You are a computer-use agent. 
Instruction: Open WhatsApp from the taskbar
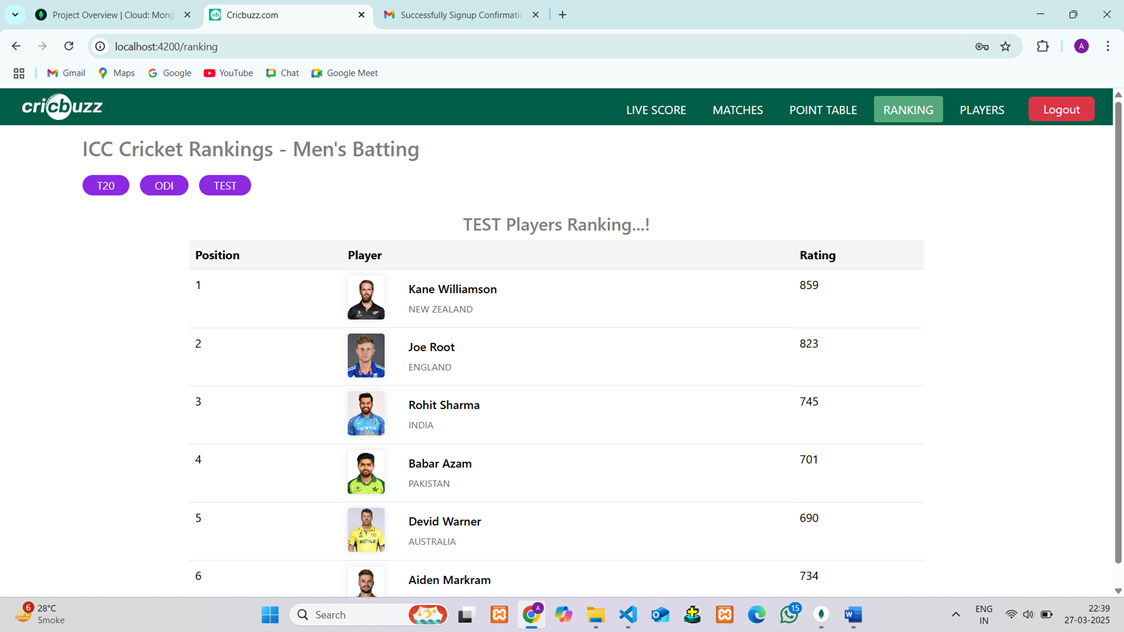789,615
